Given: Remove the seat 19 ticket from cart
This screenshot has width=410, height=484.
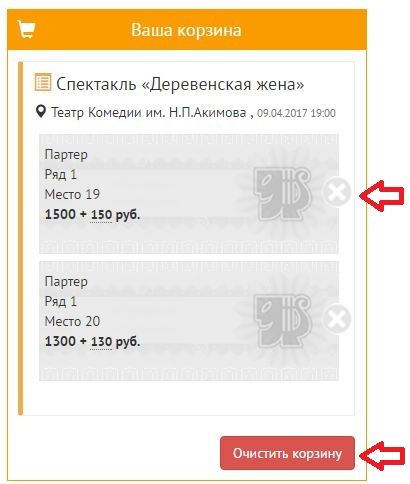Looking at the screenshot, I should [337, 192].
